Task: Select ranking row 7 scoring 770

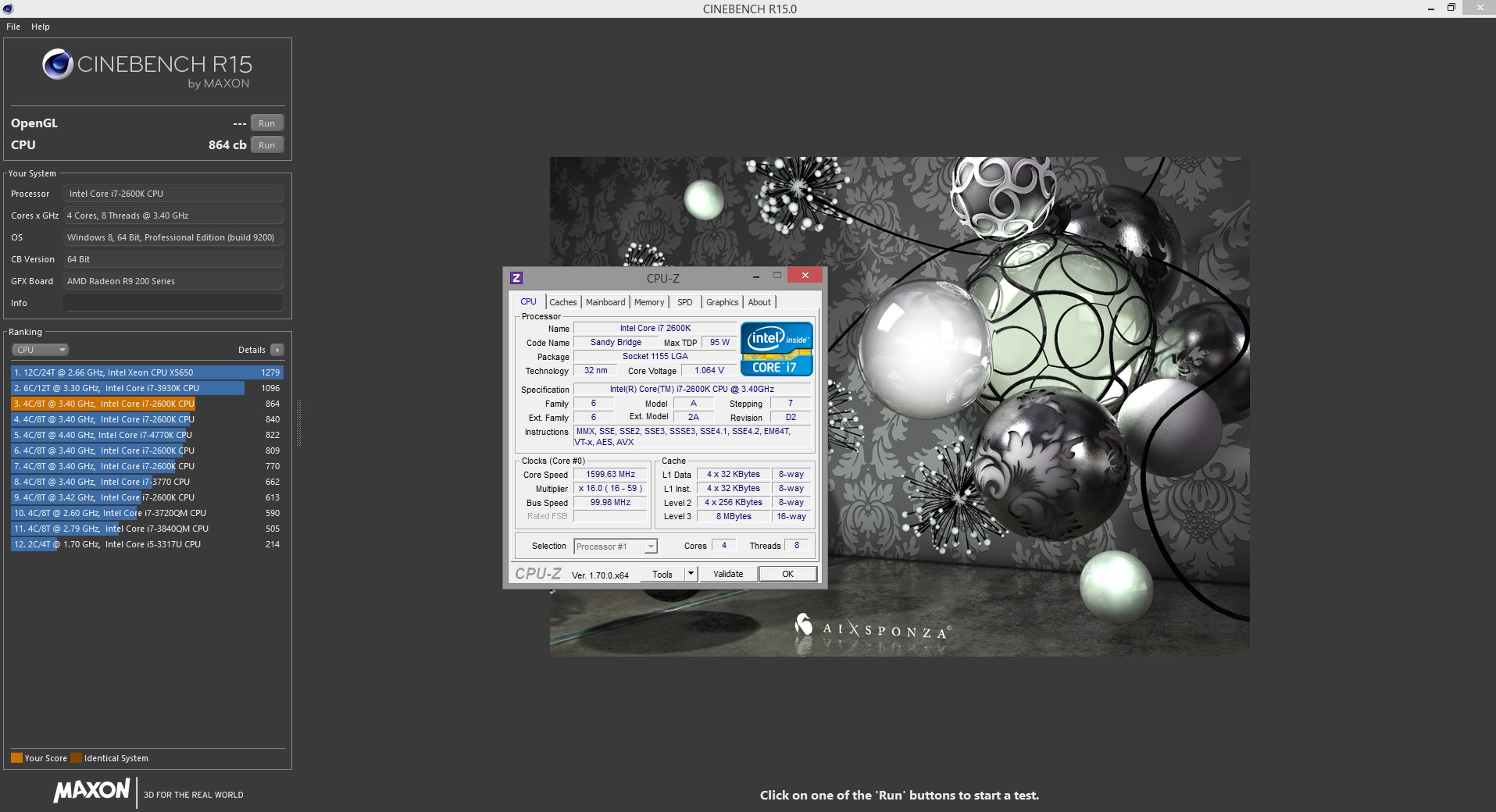Action: click(147, 466)
